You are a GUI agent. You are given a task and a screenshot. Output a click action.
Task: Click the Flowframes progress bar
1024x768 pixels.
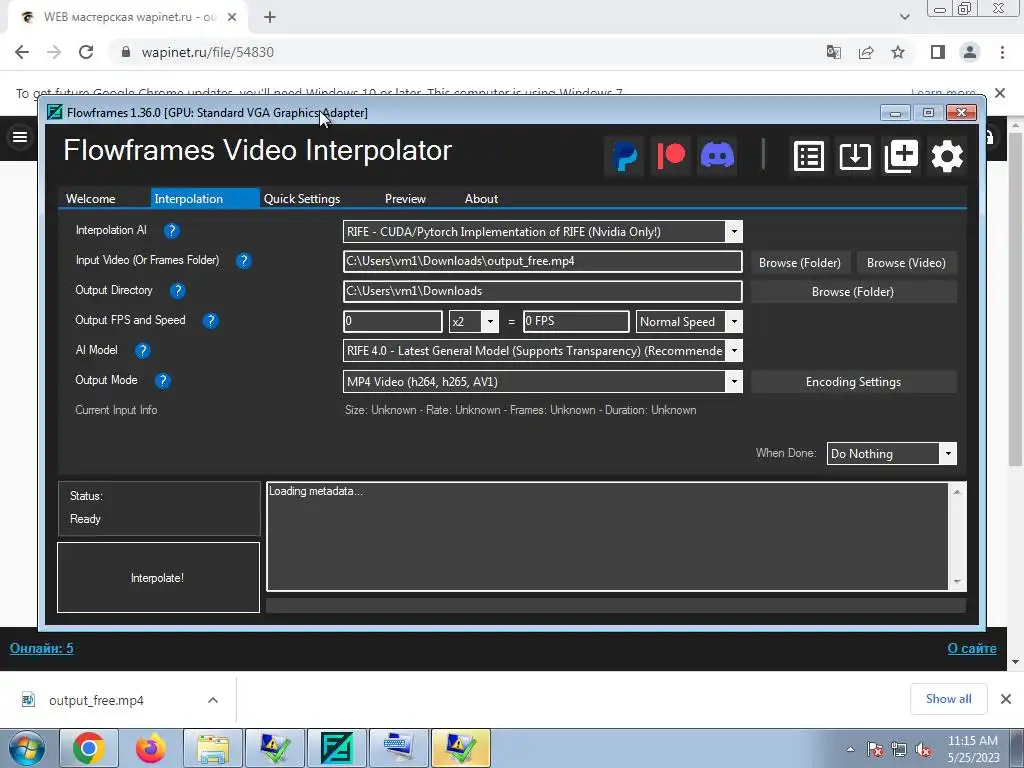pyautogui.click(x=616, y=605)
